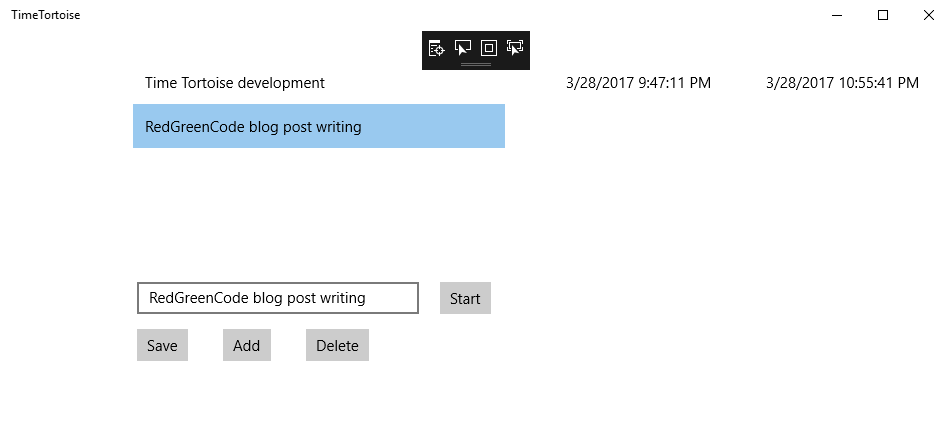
Task: Toggle the Track focused element icon
Action: (515, 47)
